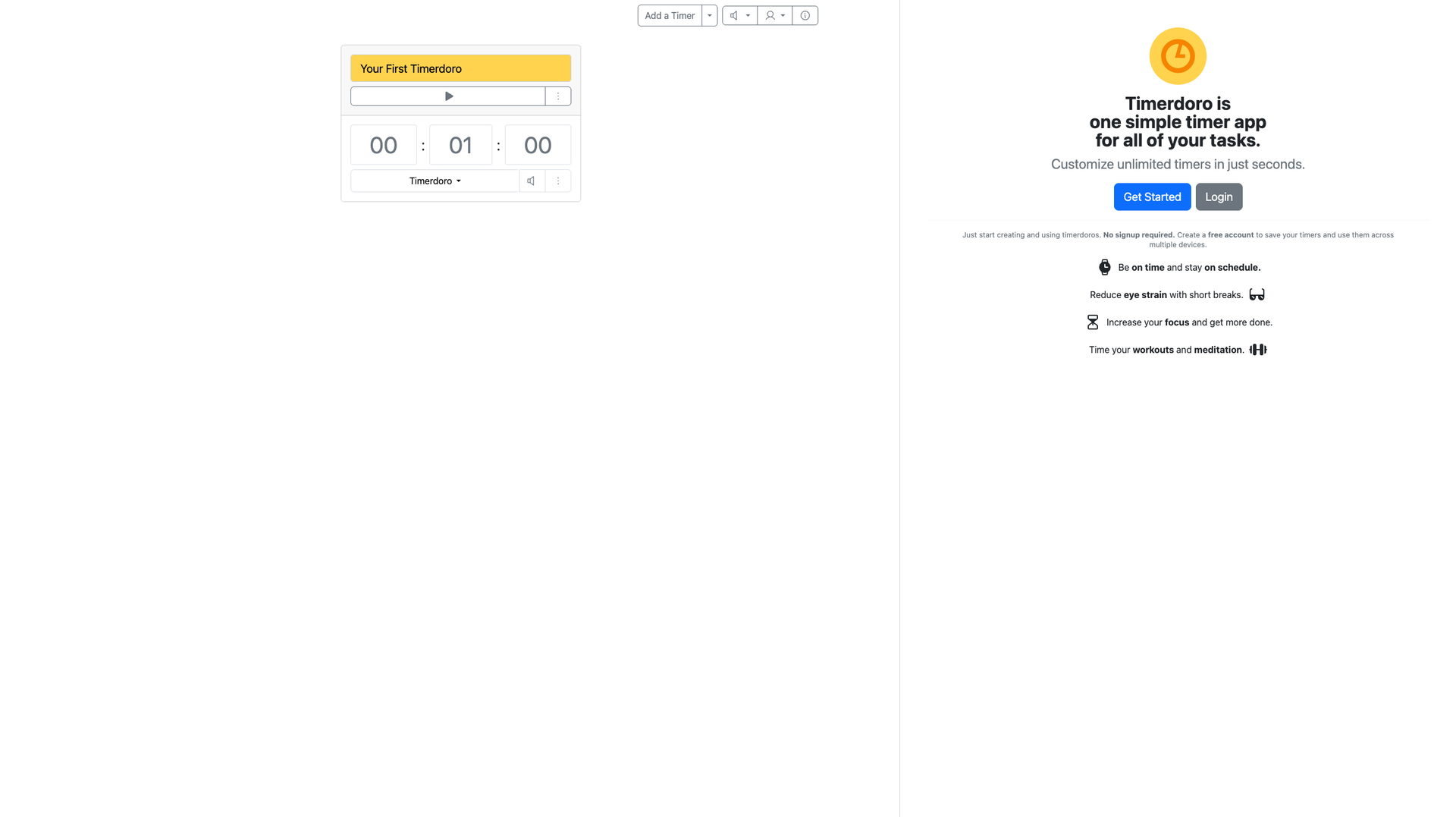This screenshot has height=817, width=1456.
Task: Click the info icon in the toolbar
Action: (x=805, y=15)
